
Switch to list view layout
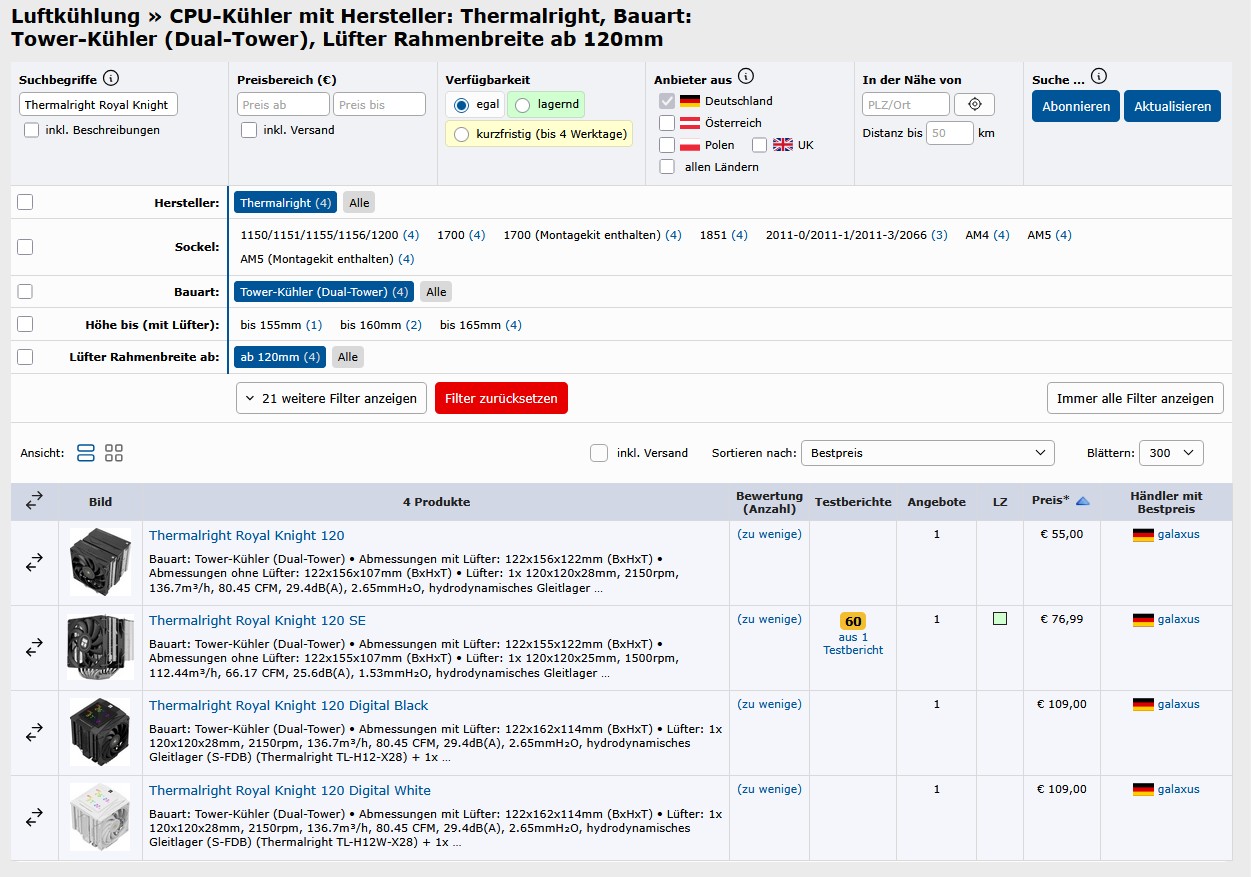pos(86,453)
